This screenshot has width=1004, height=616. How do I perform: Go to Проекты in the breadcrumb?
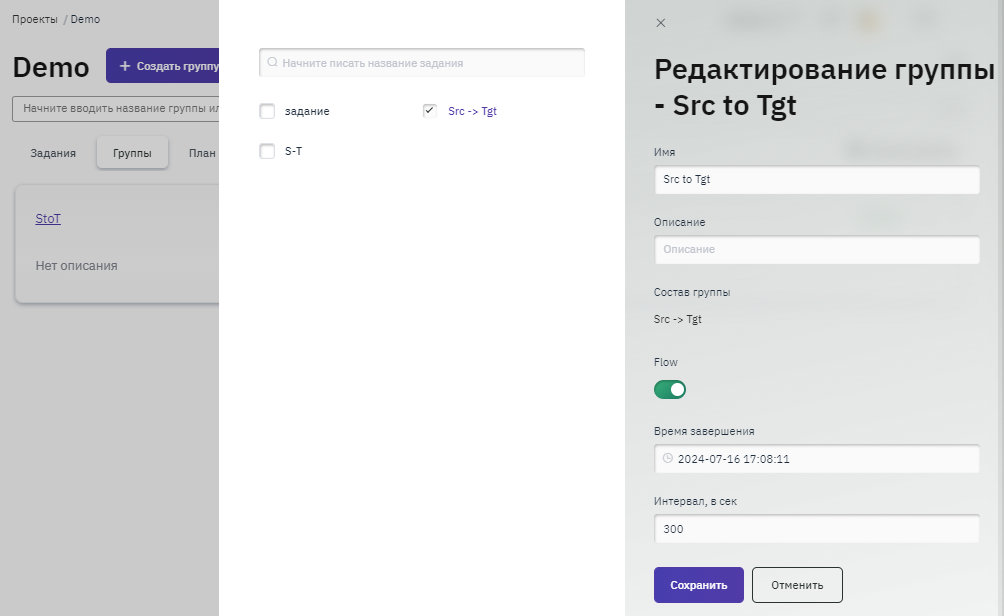click(35, 19)
